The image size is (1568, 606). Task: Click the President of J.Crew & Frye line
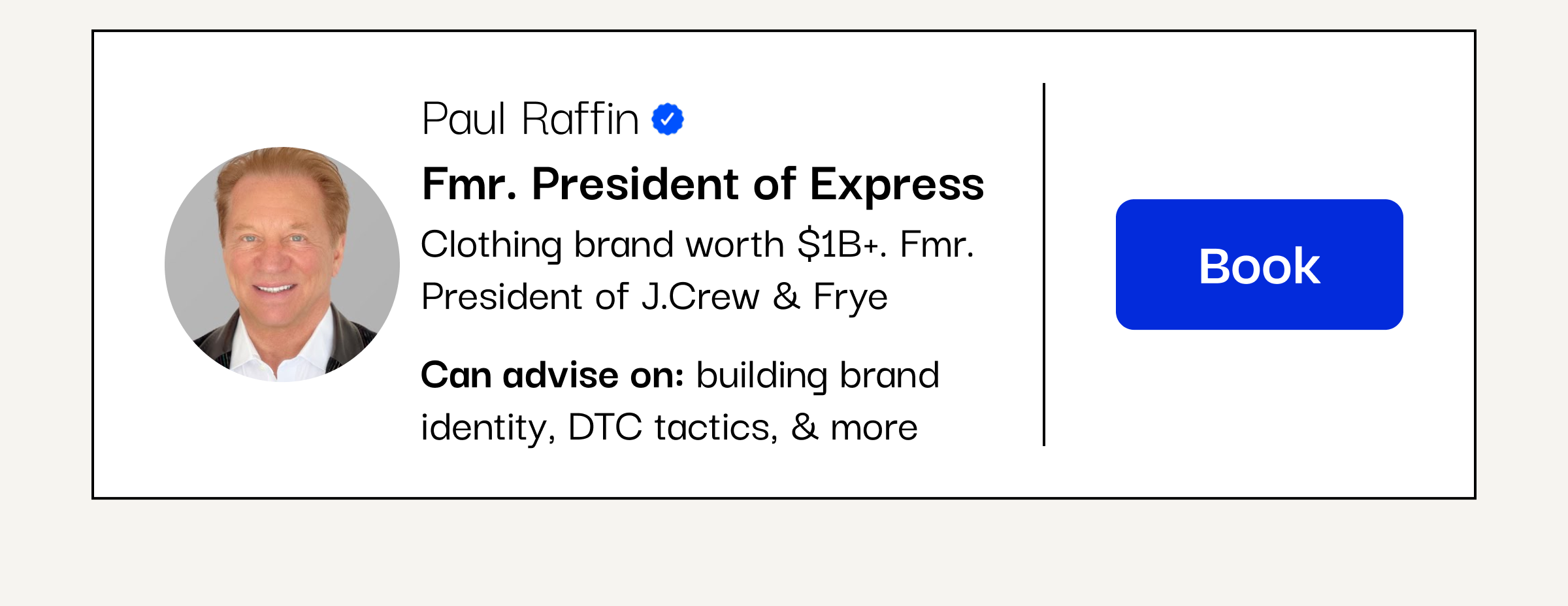pos(655,297)
